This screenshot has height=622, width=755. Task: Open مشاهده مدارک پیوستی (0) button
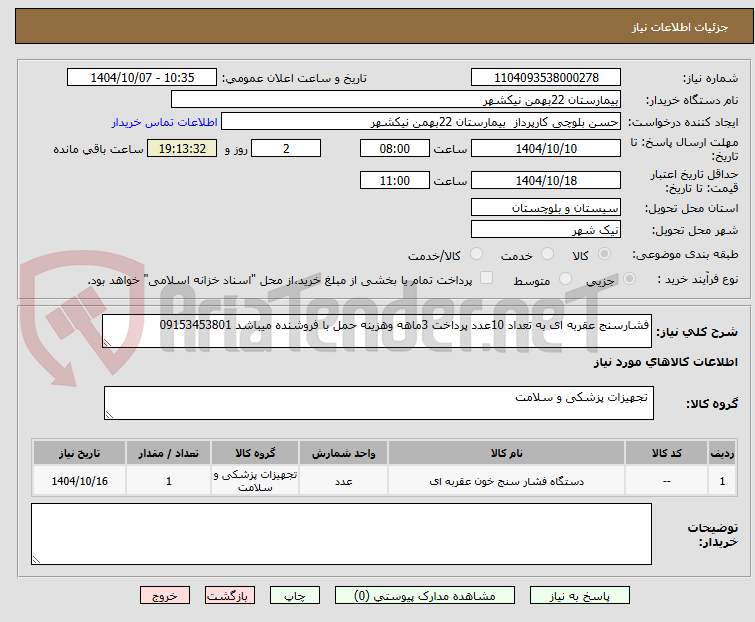tap(425, 596)
